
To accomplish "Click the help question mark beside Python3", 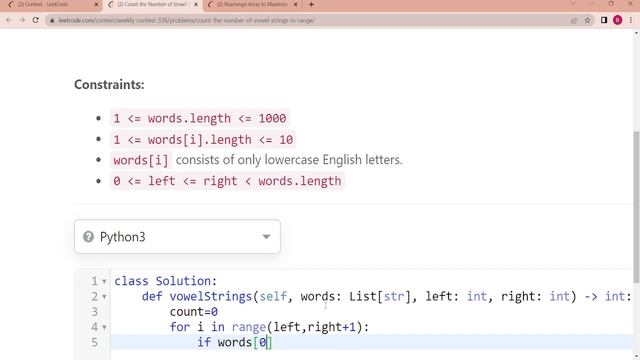I will click(88, 237).
